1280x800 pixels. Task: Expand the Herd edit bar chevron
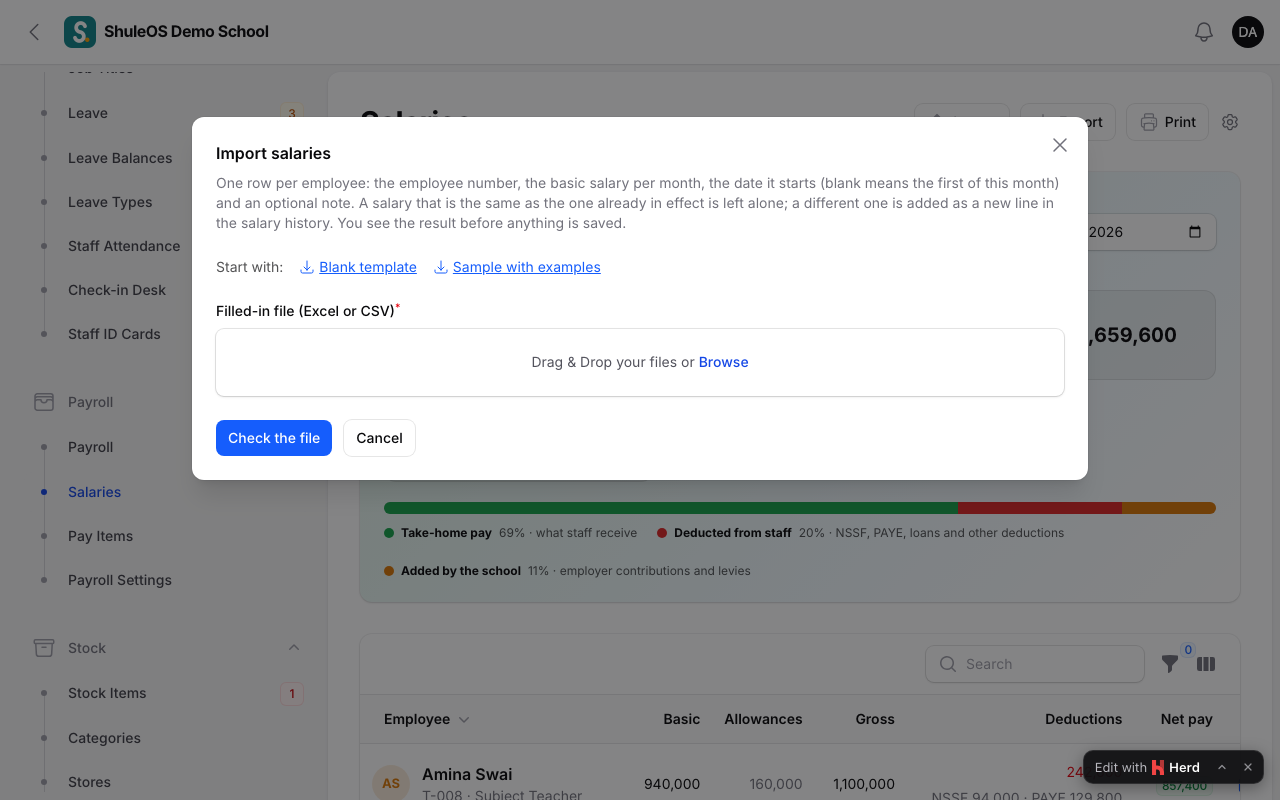coord(1222,767)
